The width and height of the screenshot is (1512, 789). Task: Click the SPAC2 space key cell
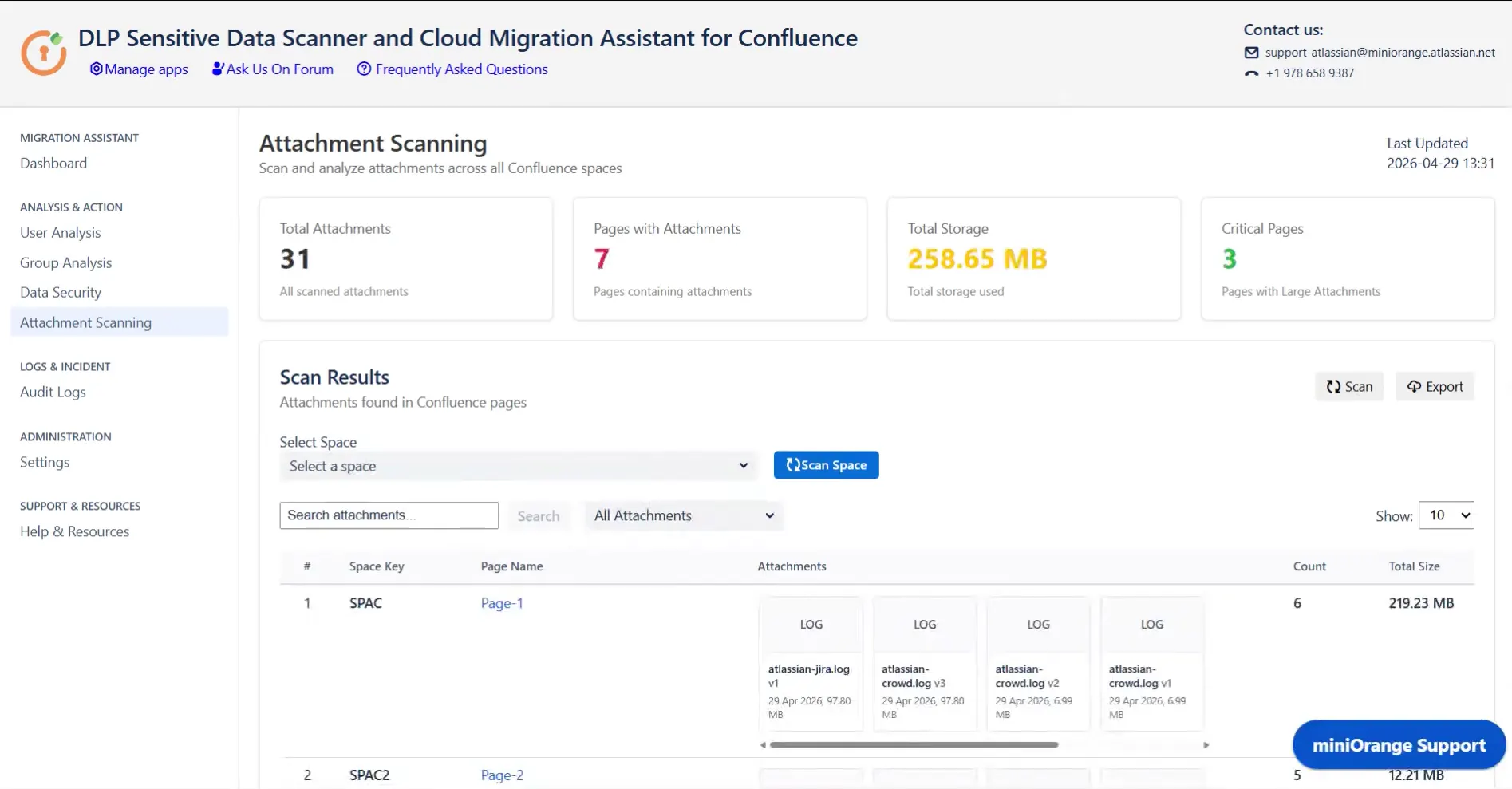369,775
